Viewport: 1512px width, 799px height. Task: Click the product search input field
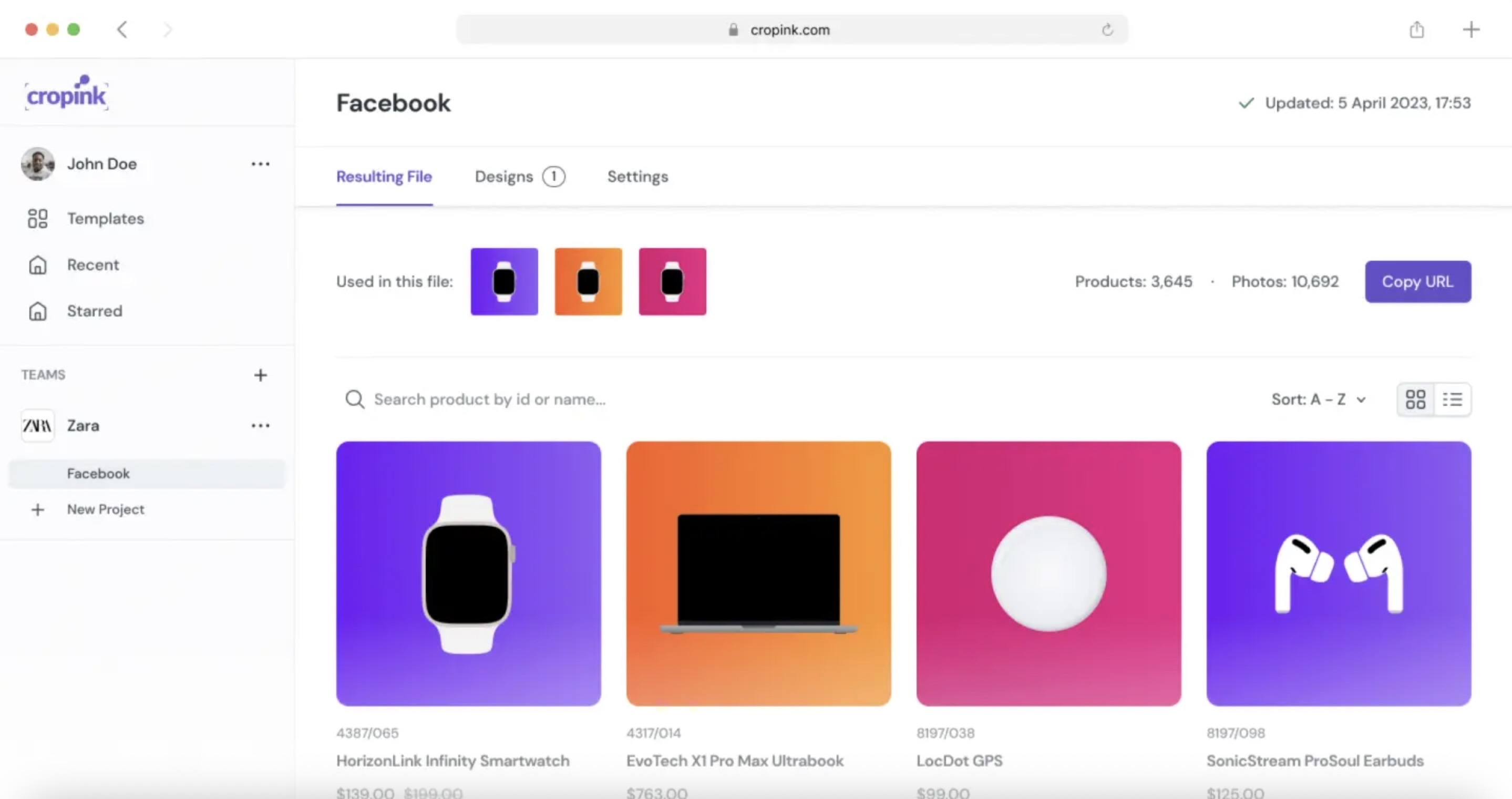(489, 400)
